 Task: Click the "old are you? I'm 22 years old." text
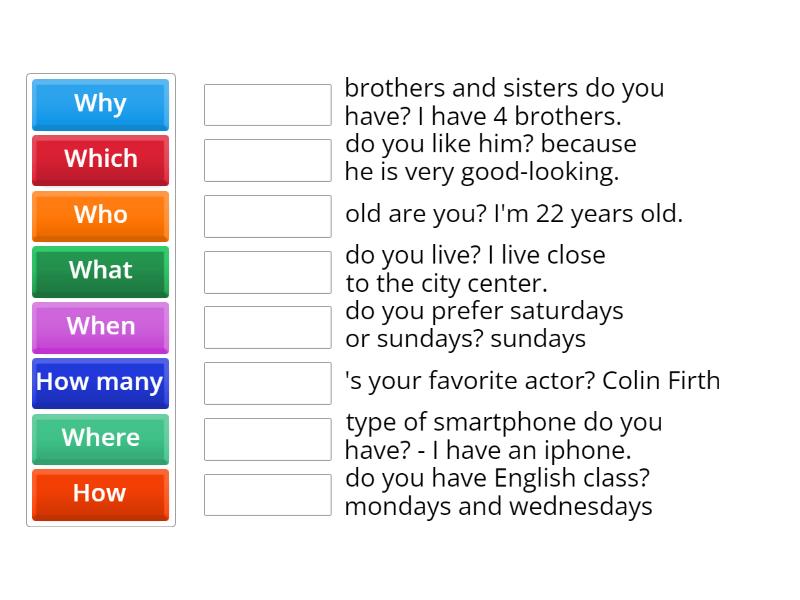pos(513,214)
